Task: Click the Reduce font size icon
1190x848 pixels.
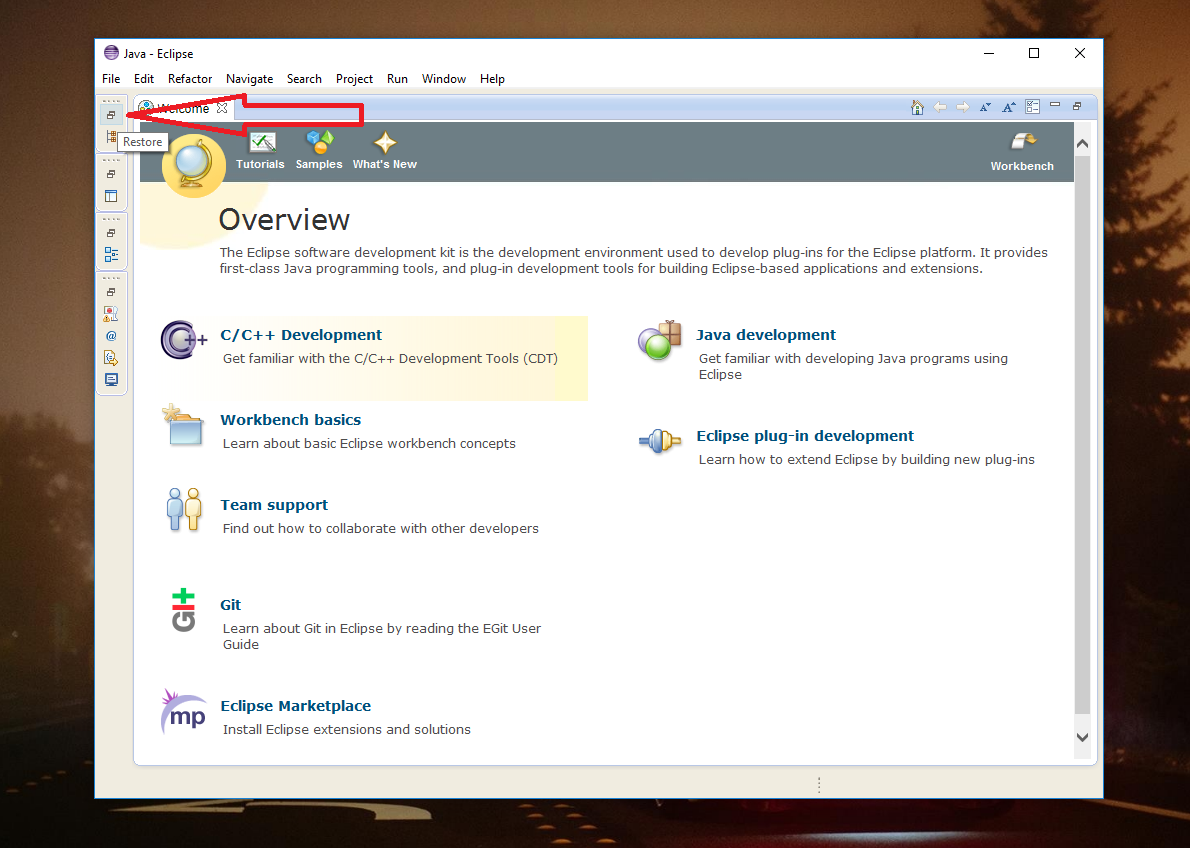Action: 986,107
